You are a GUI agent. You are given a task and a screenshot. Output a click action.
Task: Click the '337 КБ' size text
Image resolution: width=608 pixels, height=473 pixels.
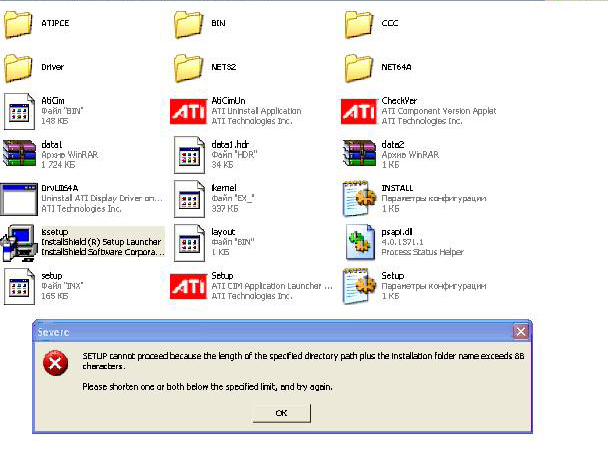(225, 209)
